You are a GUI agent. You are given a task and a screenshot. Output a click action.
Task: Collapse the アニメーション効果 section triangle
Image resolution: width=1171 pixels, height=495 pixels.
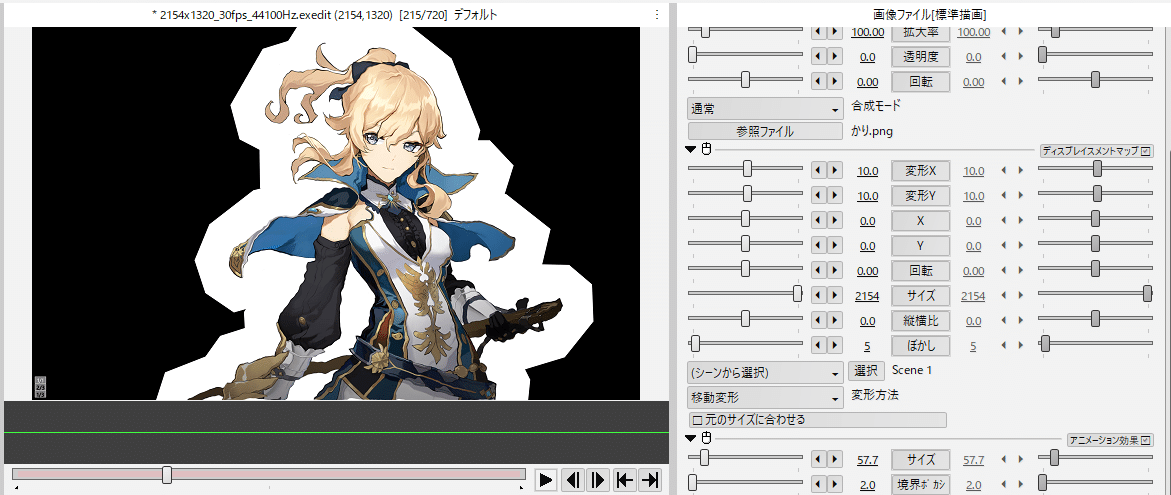tap(691, 438)
